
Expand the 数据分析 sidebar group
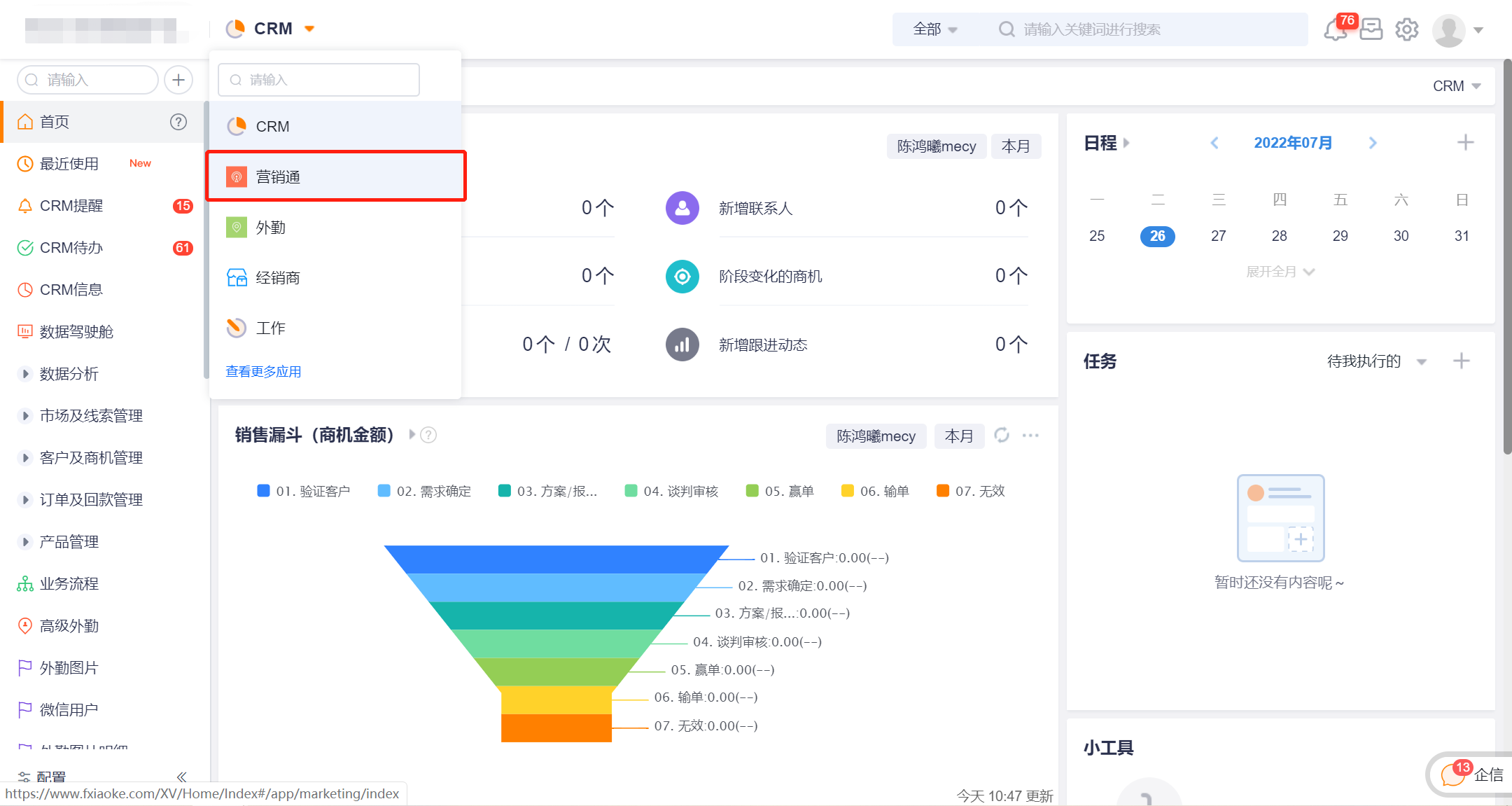[26, 374]
